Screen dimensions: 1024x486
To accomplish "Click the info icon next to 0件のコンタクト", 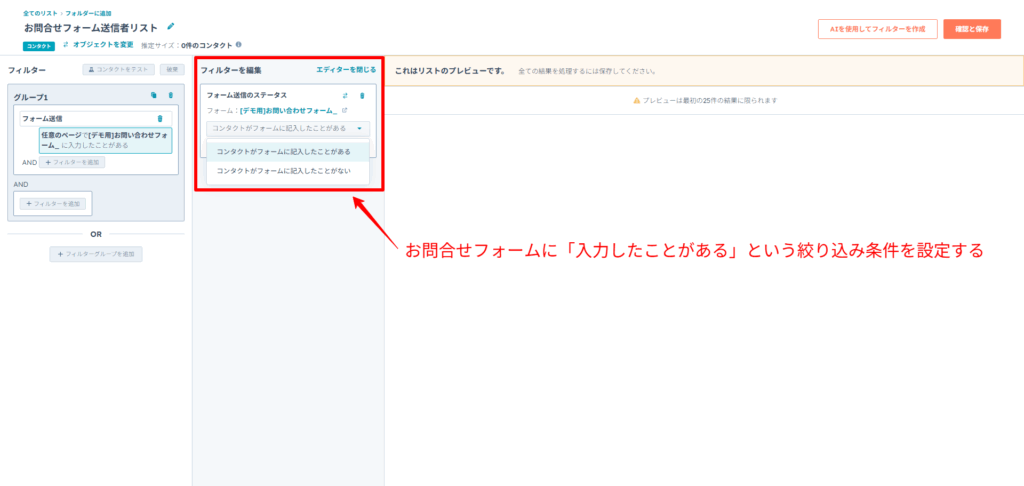I will pyautogui.click(x=238, y=45).
